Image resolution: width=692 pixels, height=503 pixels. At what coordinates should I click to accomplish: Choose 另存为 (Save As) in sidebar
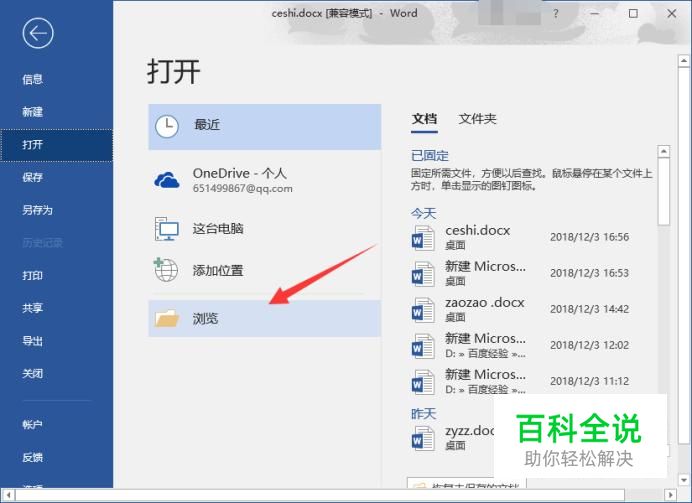tap(56, 210)
